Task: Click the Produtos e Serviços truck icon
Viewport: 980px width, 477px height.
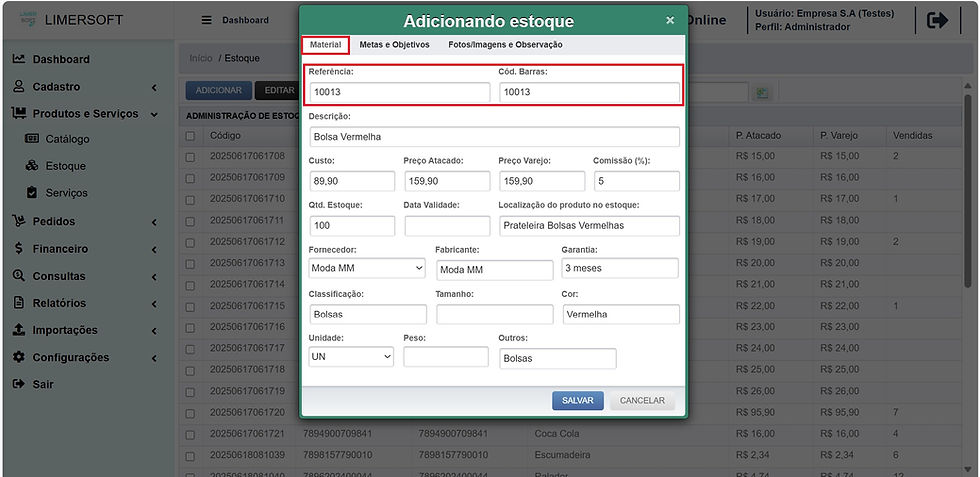Action: [x=19, y=113]
